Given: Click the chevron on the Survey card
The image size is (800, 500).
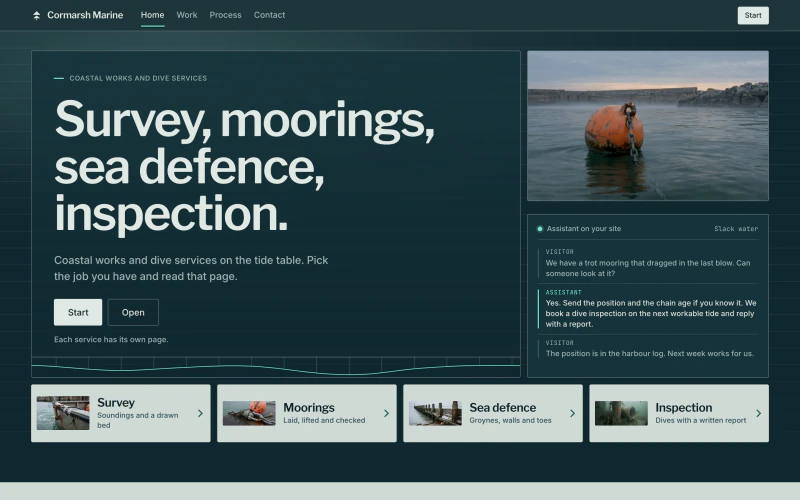Looking at the screenshot, I should [x=200, y=413].
